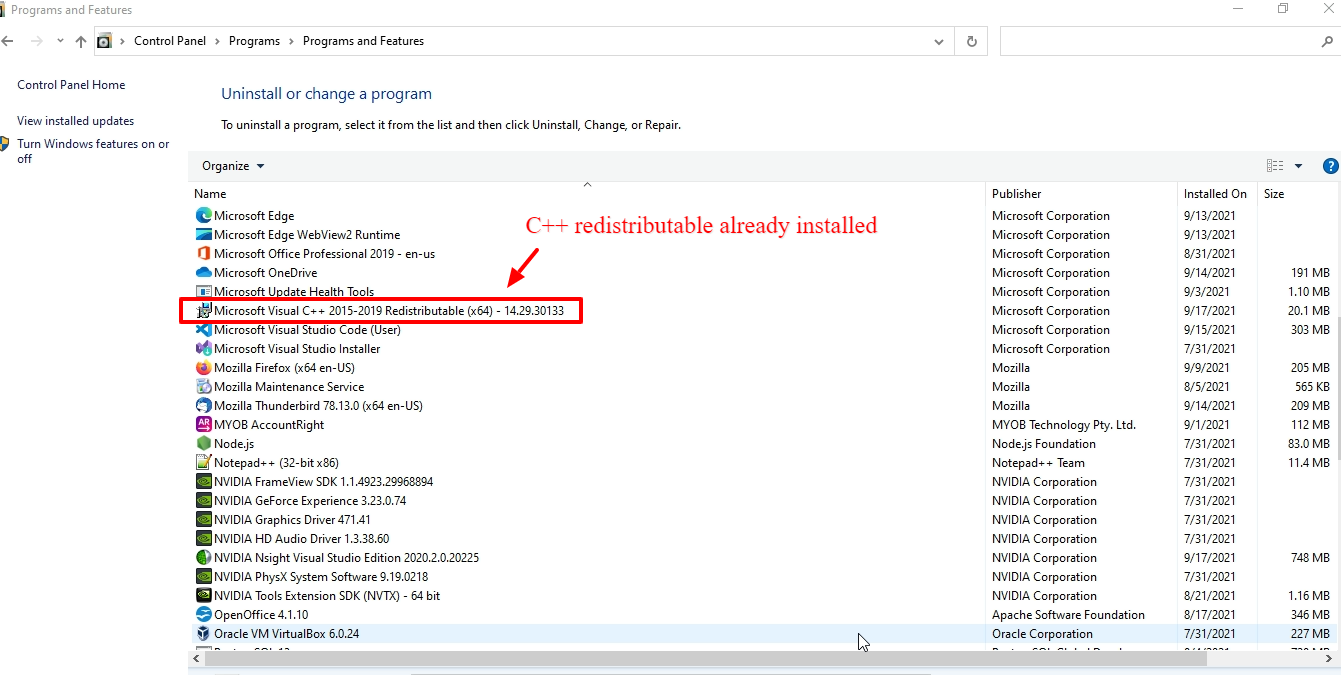Open View installed updates link

(75, 121)
